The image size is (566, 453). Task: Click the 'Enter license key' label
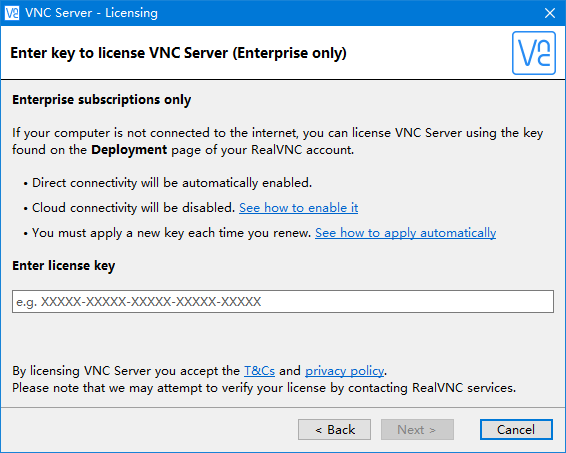(64, 266)
